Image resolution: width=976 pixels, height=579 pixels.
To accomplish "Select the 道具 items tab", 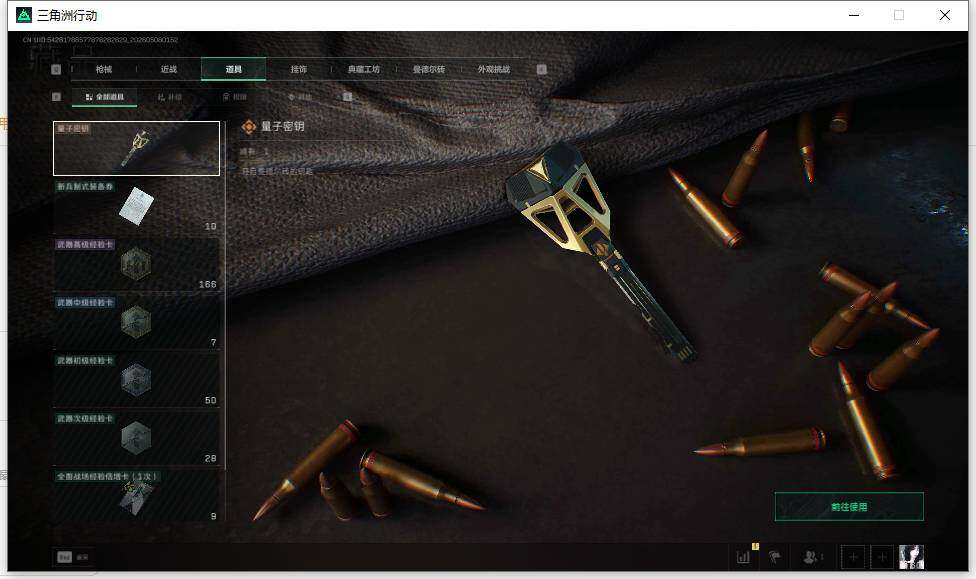I will 233,69.
